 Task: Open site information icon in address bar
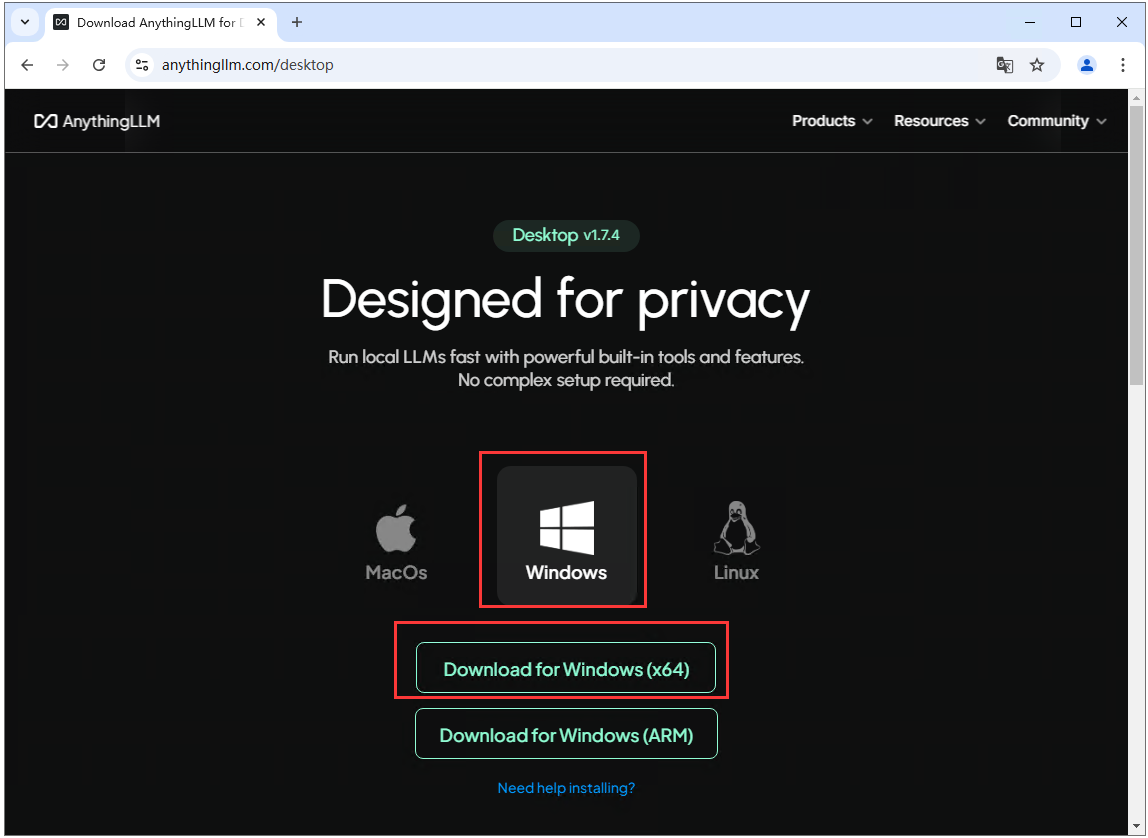pyautogui.click(x=142, y=65)
